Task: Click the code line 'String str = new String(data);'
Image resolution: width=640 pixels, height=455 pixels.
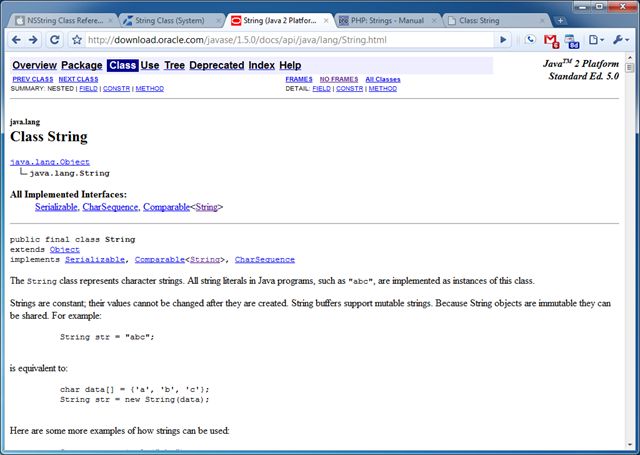Action: [135, 400]
